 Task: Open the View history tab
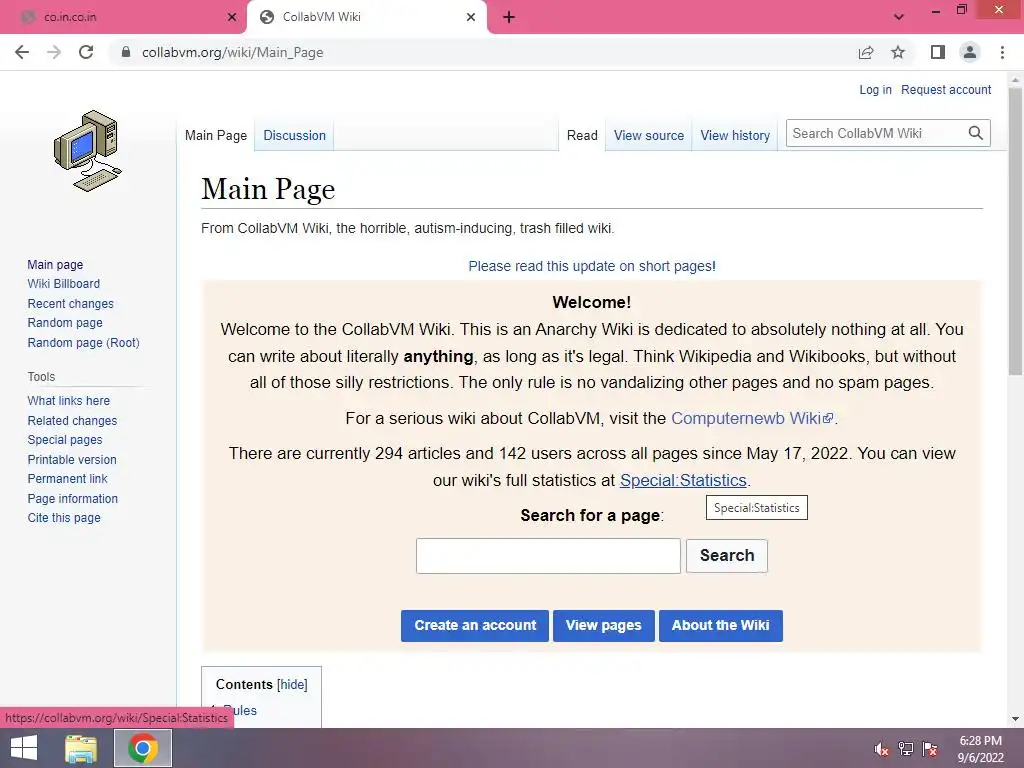[x=735, y=135]
